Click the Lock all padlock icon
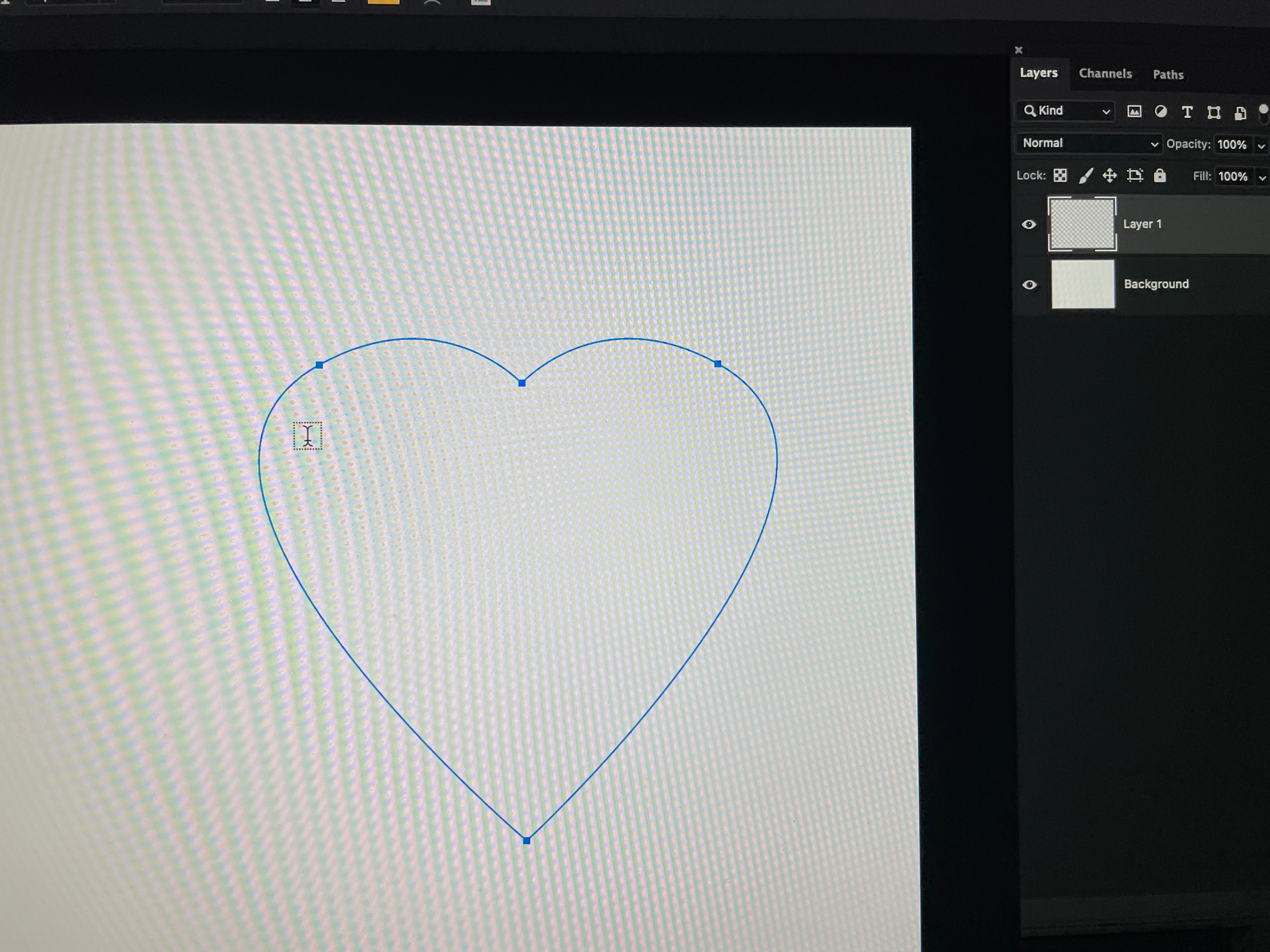Viewport: 1270px width, 952px height. tap(1160, 176)
